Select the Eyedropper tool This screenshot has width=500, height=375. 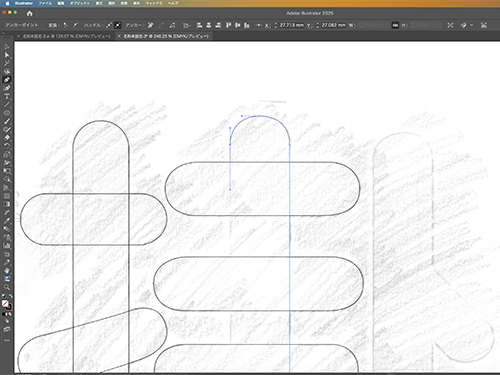7,221
